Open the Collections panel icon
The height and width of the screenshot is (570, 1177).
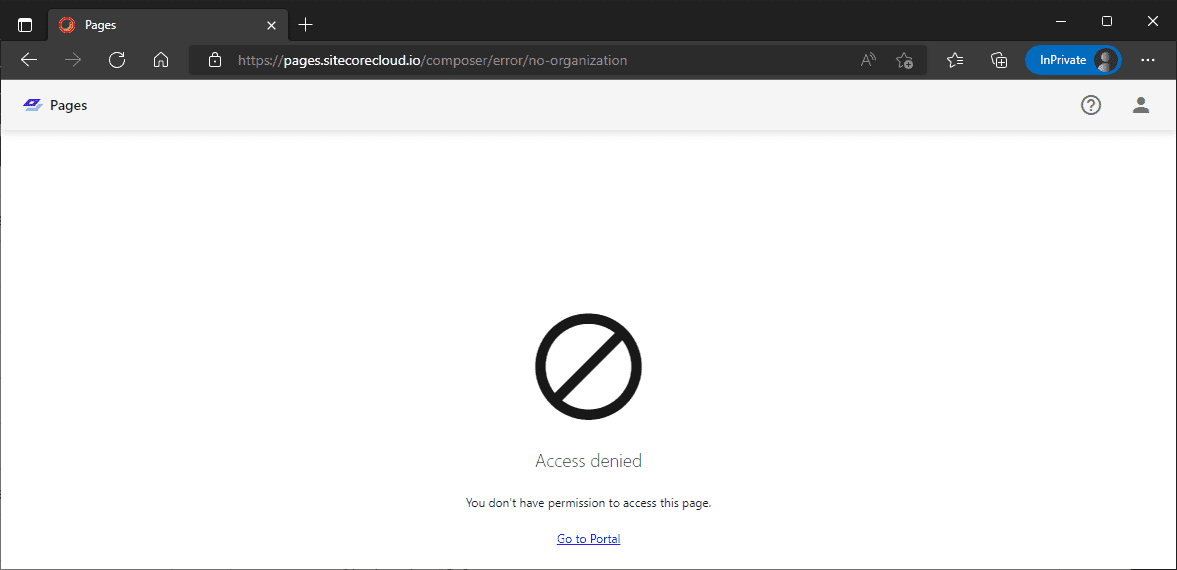999,60
